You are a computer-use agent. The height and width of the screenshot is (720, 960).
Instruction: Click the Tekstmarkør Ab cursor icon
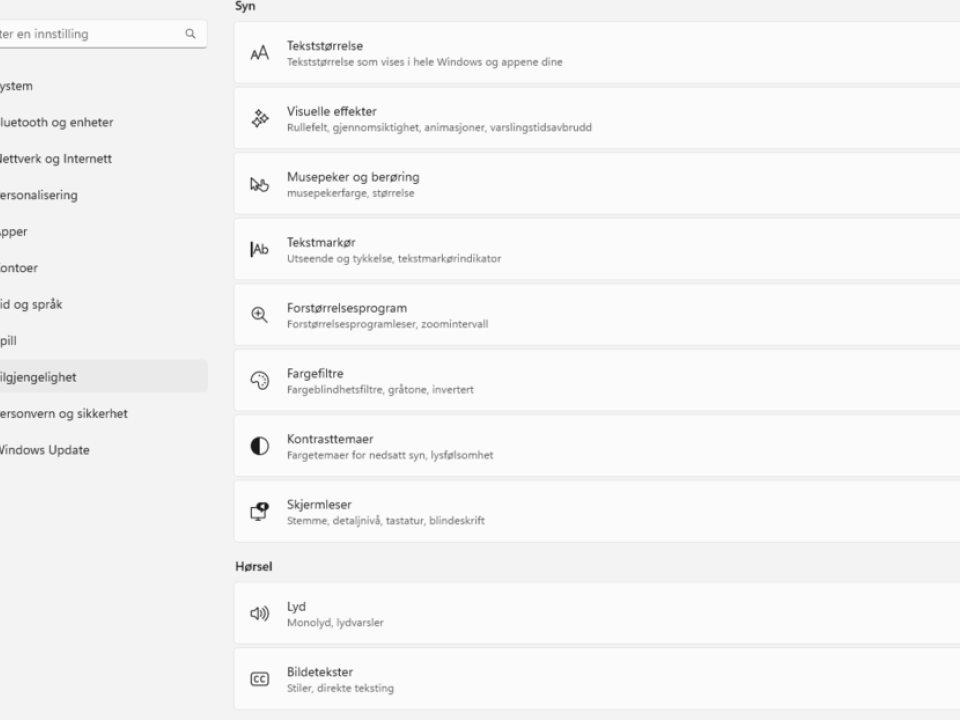[260, 249]
